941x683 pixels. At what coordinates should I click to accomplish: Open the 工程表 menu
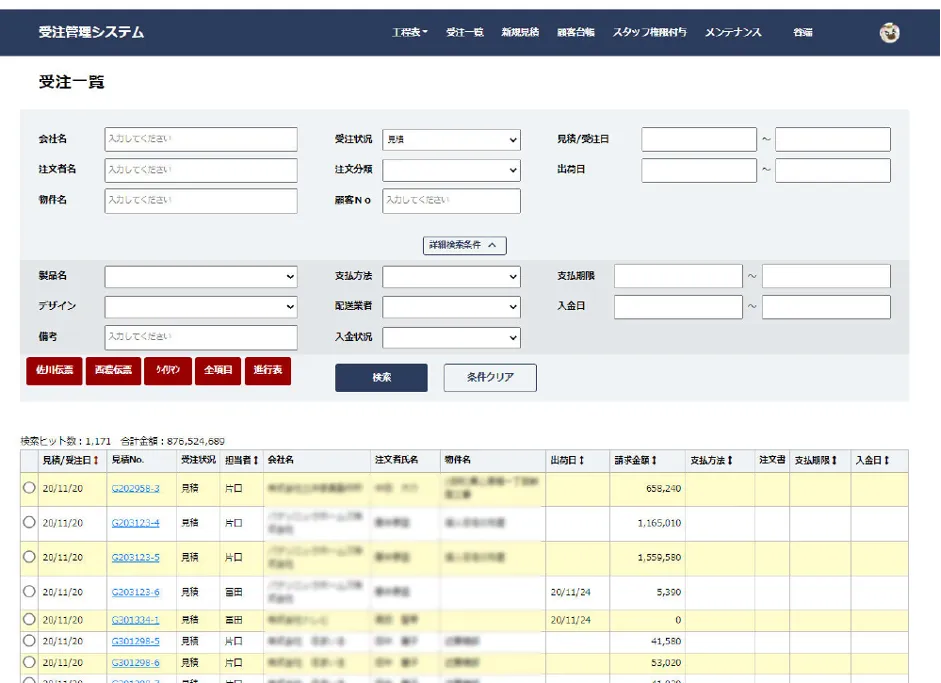click(409, 33)
